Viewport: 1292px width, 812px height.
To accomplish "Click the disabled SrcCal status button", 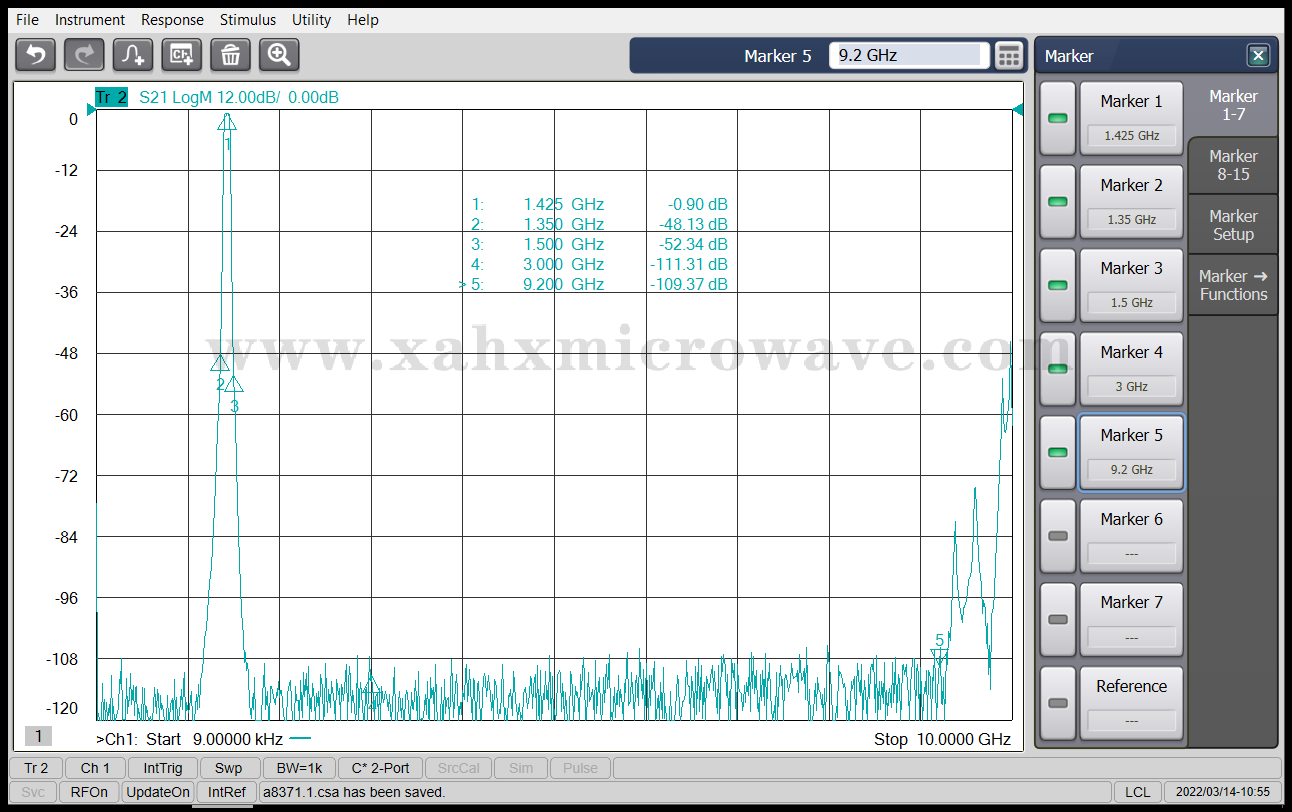I will [x=458, y=768].
